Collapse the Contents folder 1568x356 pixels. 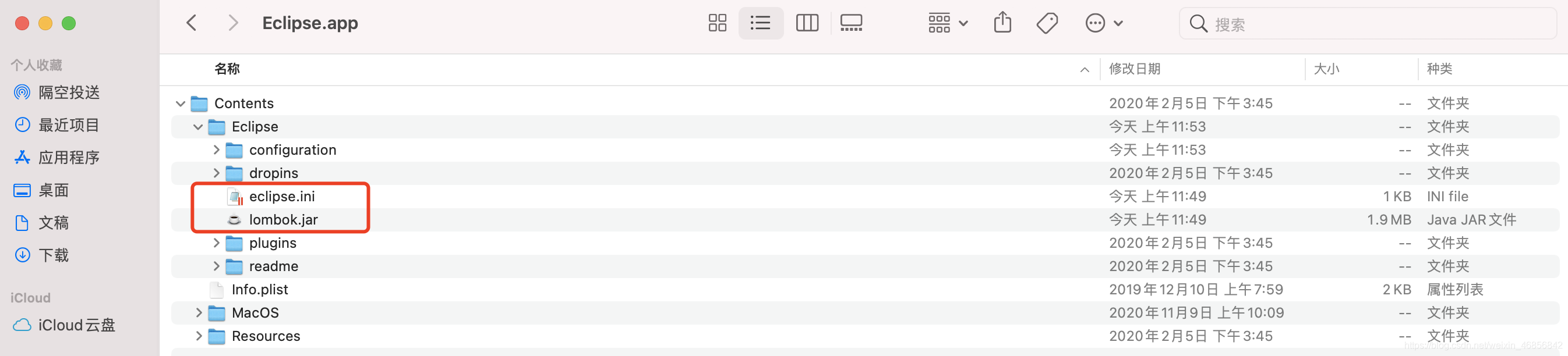(x=180, y=104)
